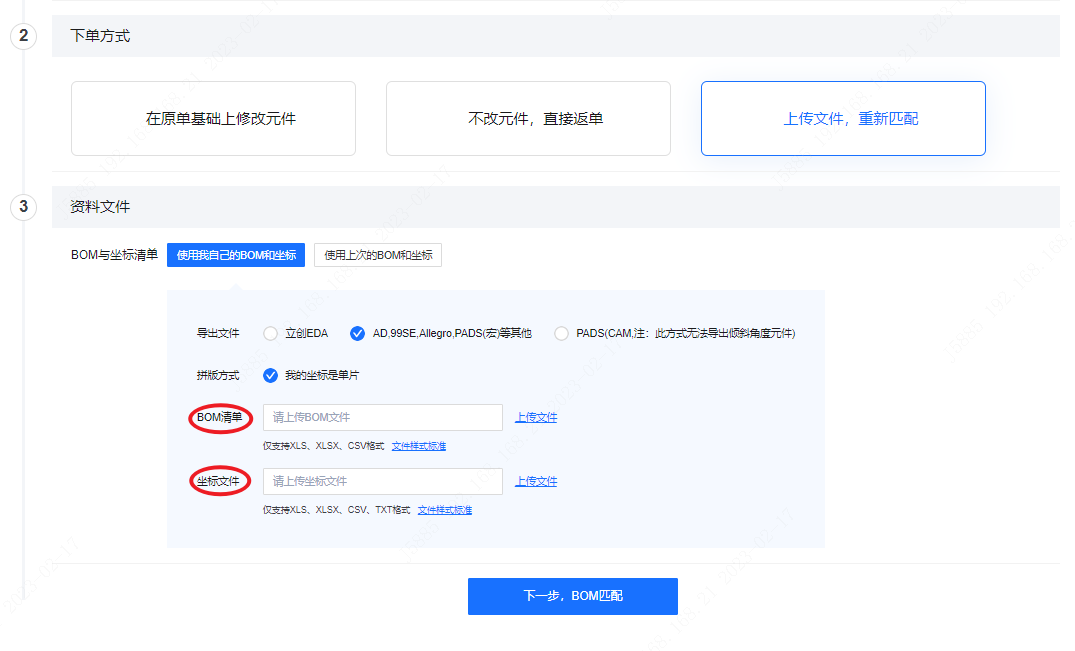Click the 请上传坐标文件 input field
Image resolution: width=1075 pixels, height=651 pixels.
382,481
